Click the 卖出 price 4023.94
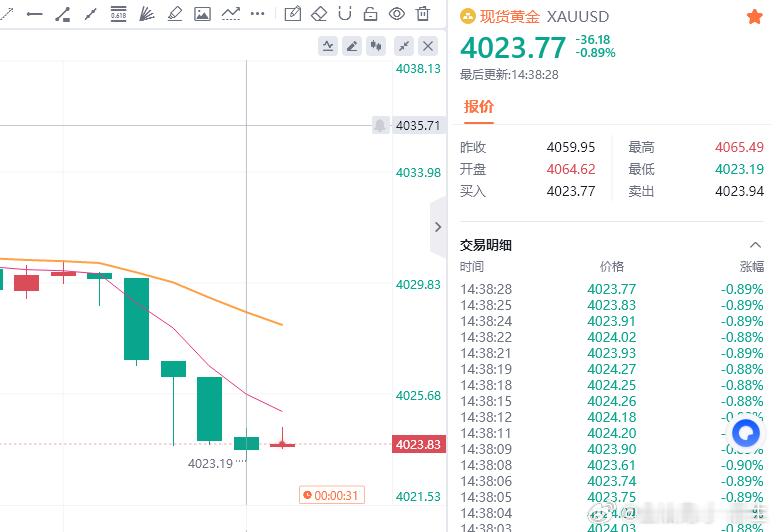Viewport: 776px width, 532px height. 739,191
